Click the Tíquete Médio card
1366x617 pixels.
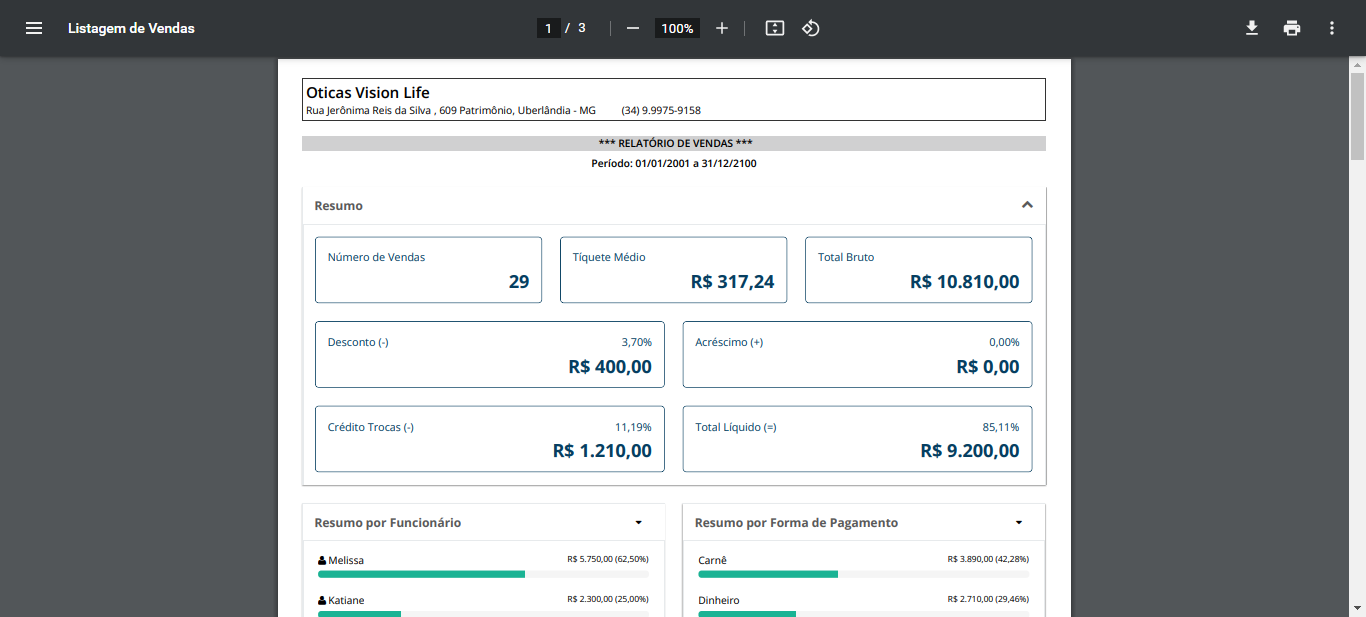[673, 270]
